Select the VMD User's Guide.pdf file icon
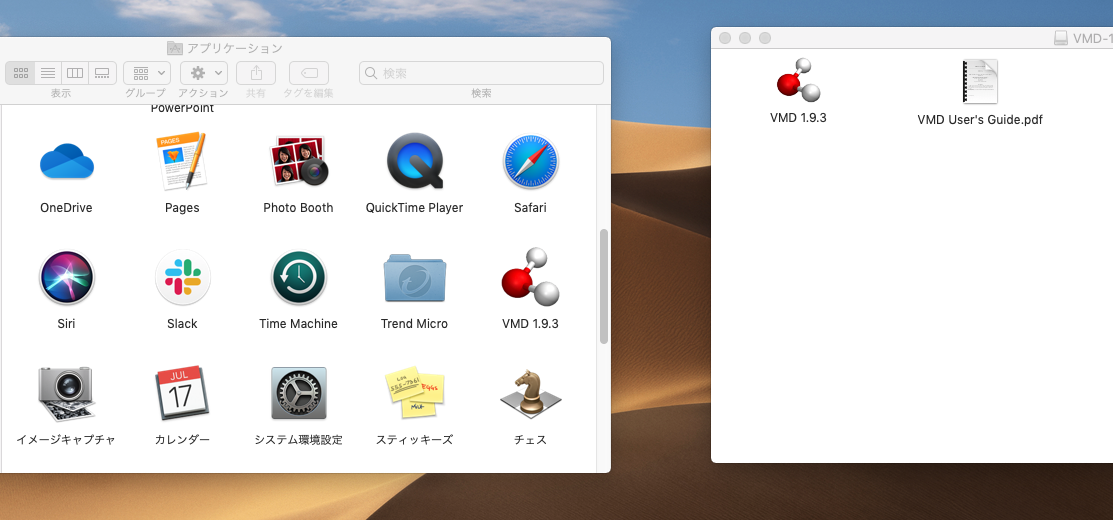Viewport: 1113px width, 520px height. [x=980, y=82]
